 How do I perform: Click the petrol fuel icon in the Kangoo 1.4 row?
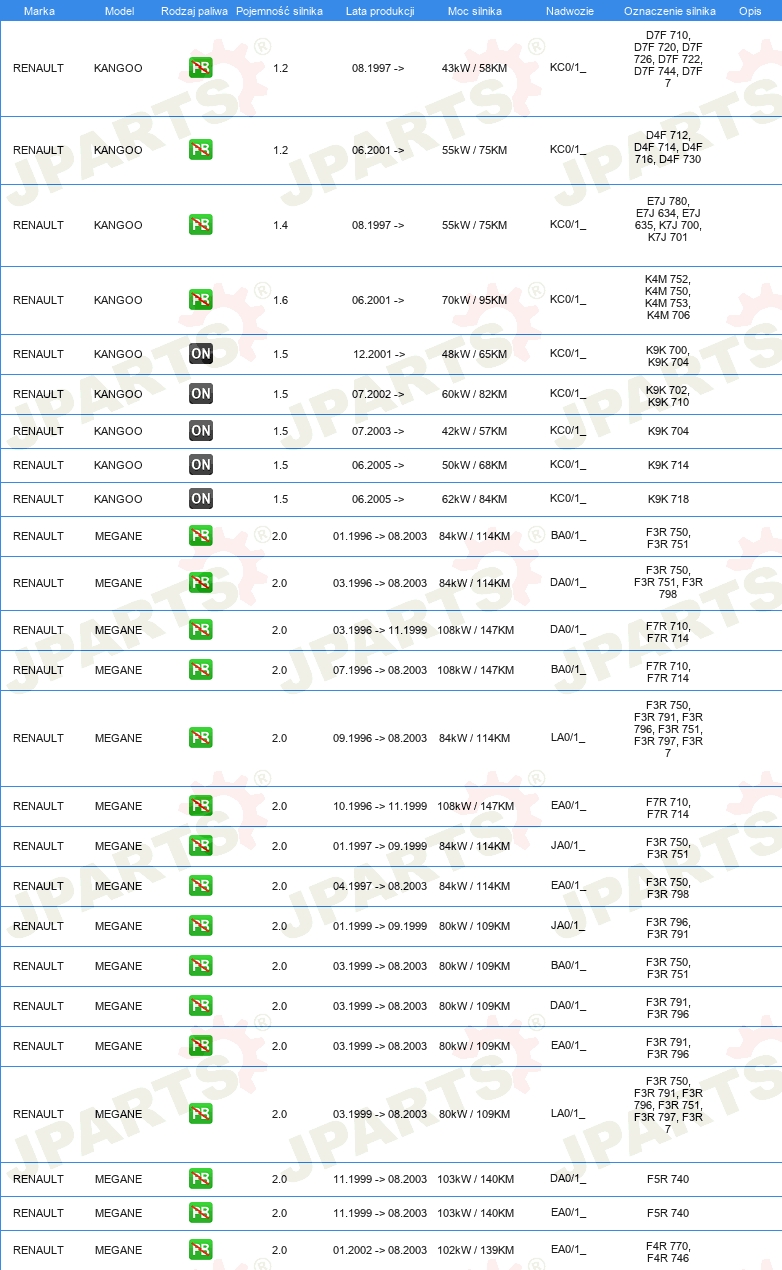pyautogui.click(x=201, y=225)
